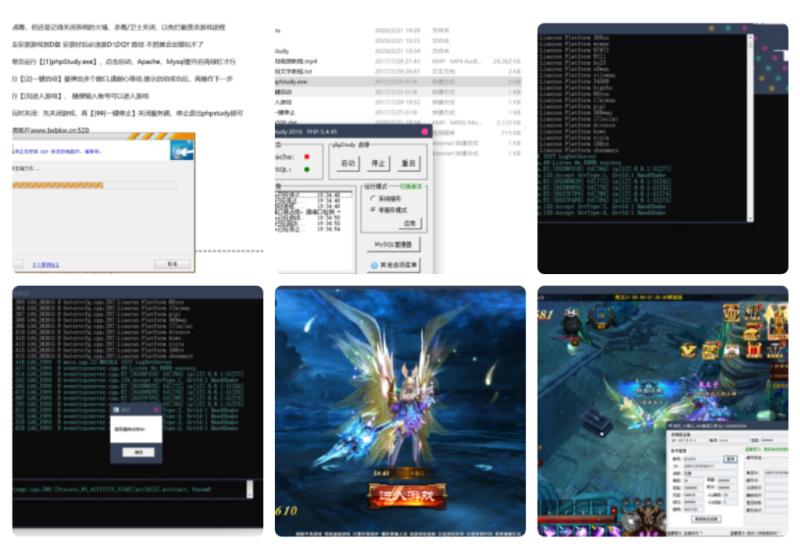Click the confirm button in console dialog
This screenshot has height=549, width=800.
coord(139,453)
